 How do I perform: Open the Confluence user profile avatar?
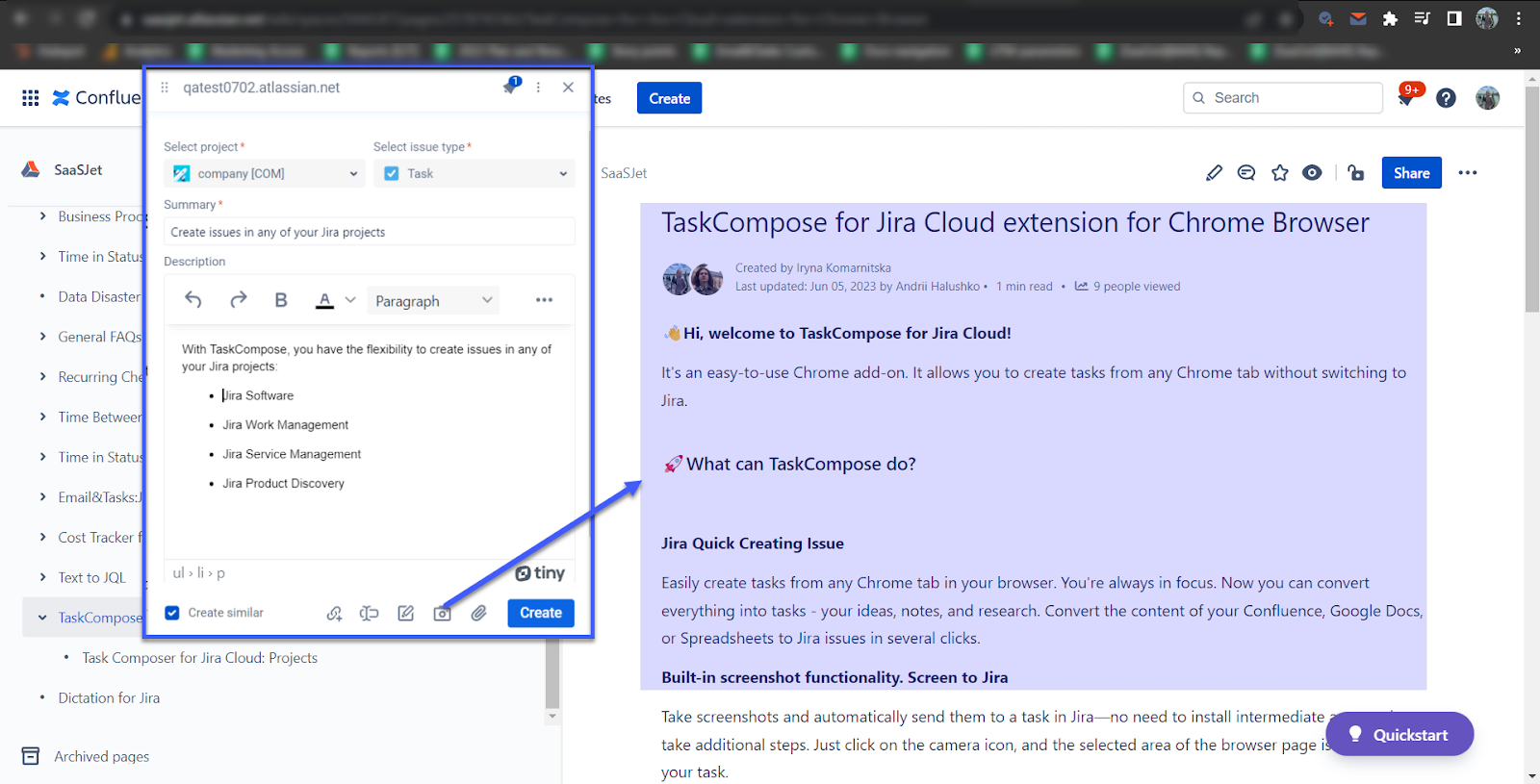pos(1487,98)
